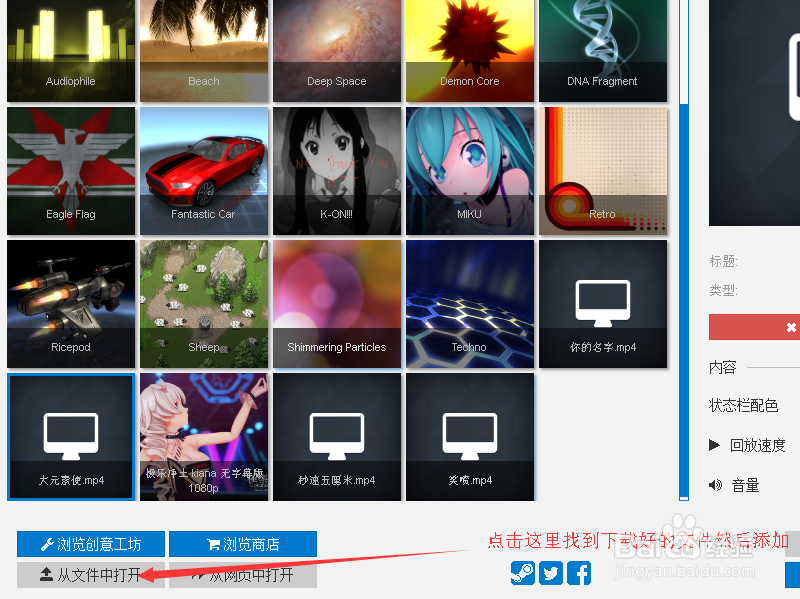Click the 笑喷.mp4 file name

470,481
